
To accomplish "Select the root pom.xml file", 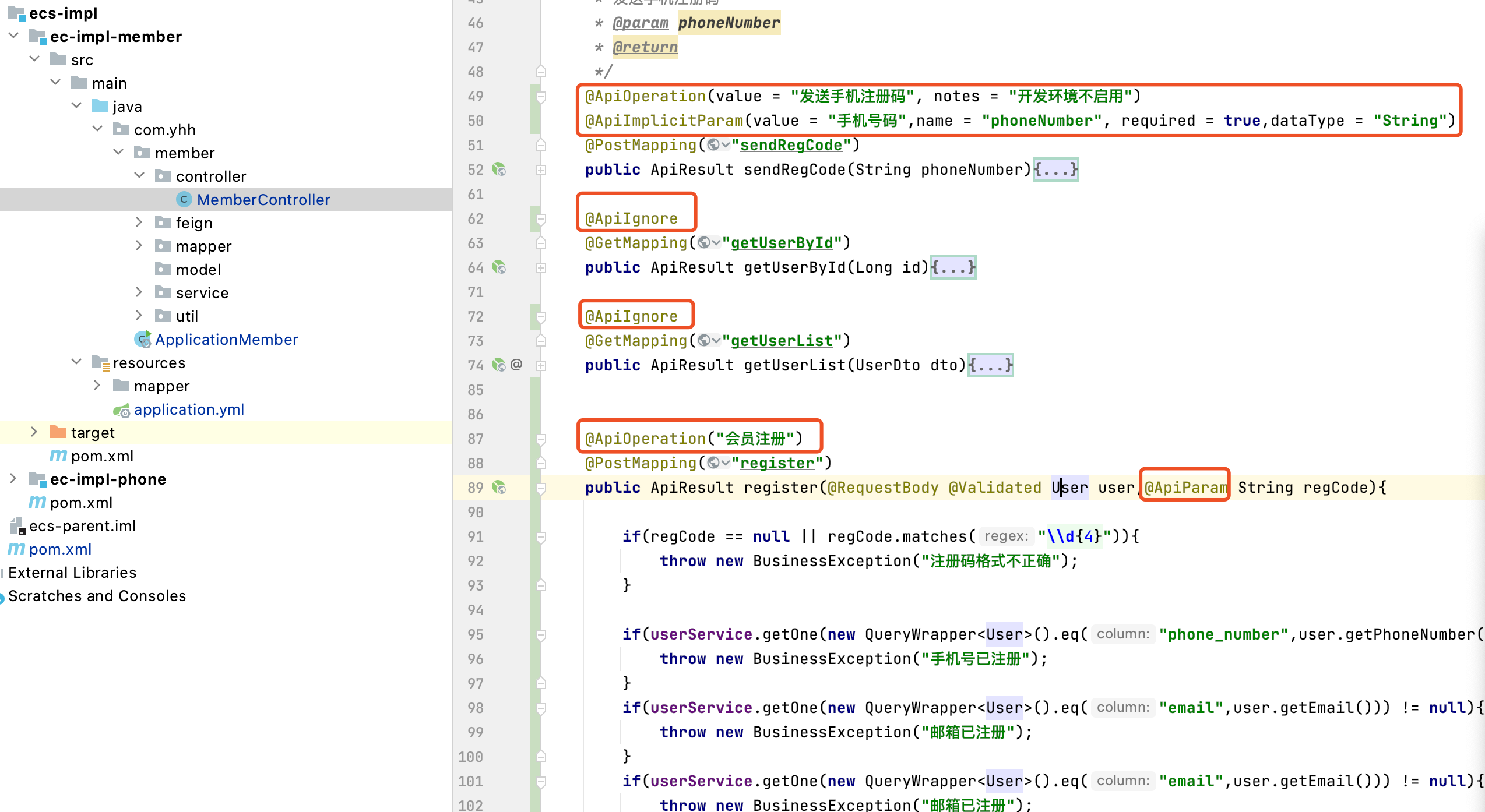I will coord(60,549).
